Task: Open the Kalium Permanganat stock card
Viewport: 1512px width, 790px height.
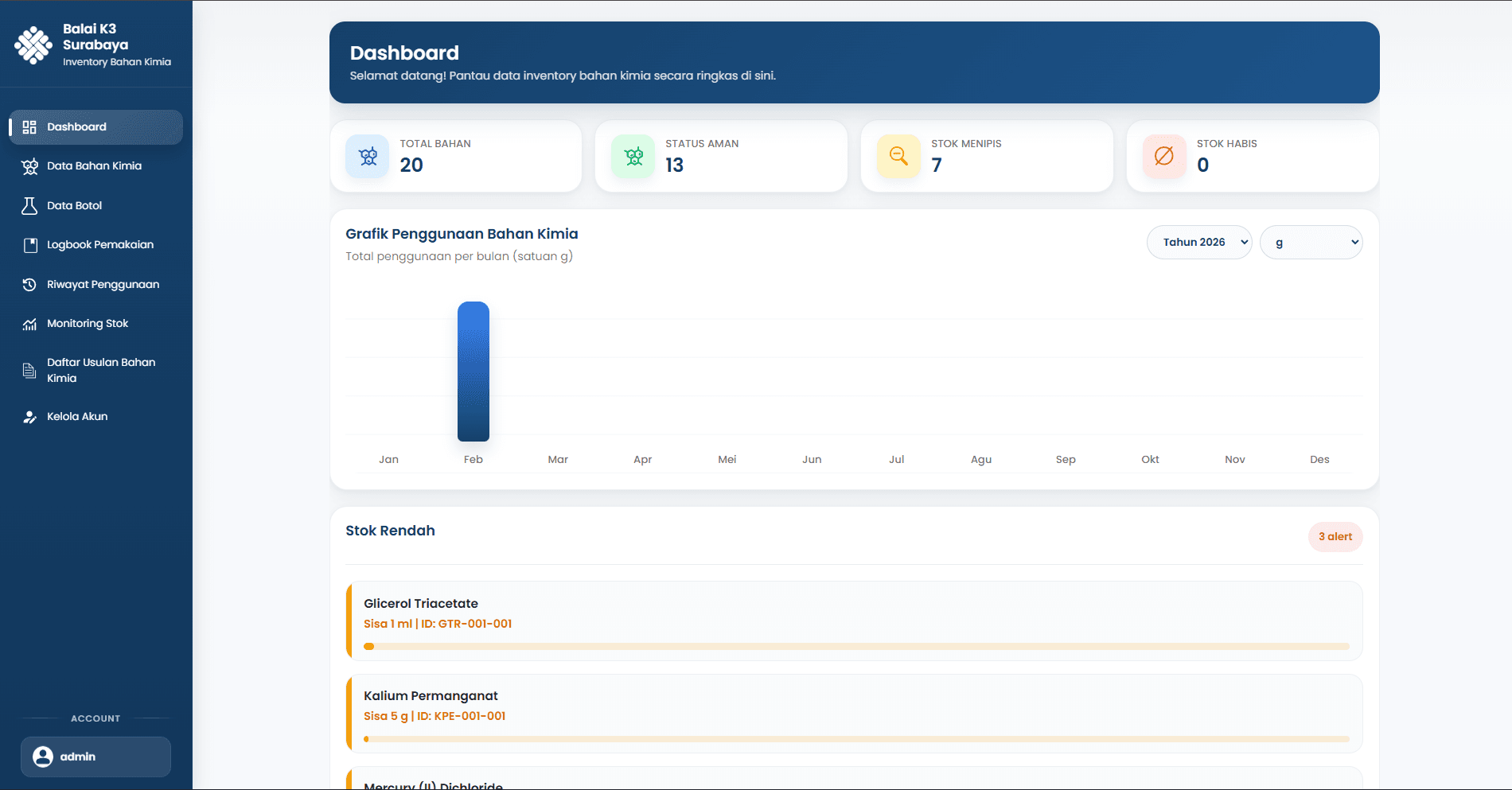Action: (854, 713)
